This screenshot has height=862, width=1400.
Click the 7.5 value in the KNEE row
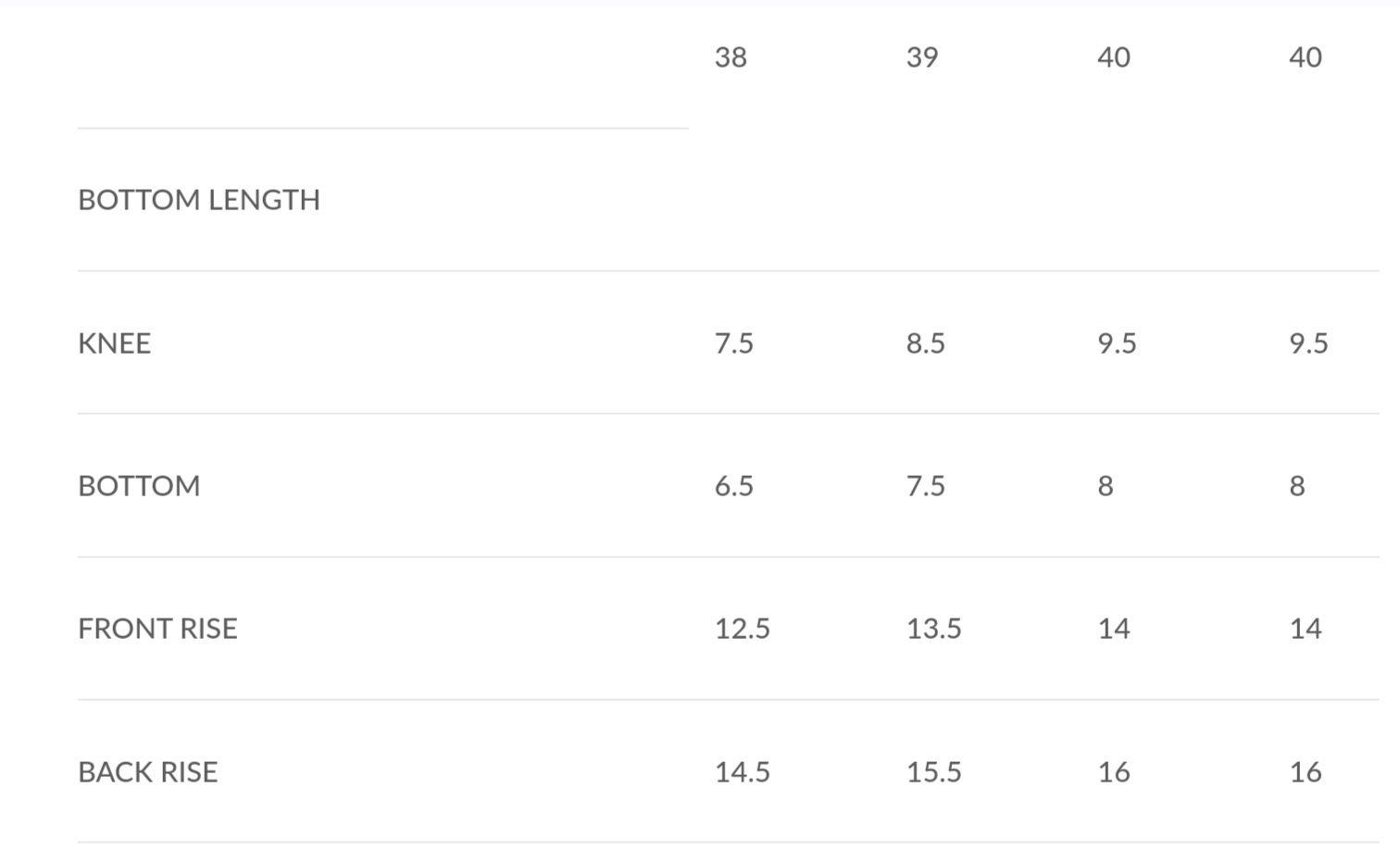734,344
